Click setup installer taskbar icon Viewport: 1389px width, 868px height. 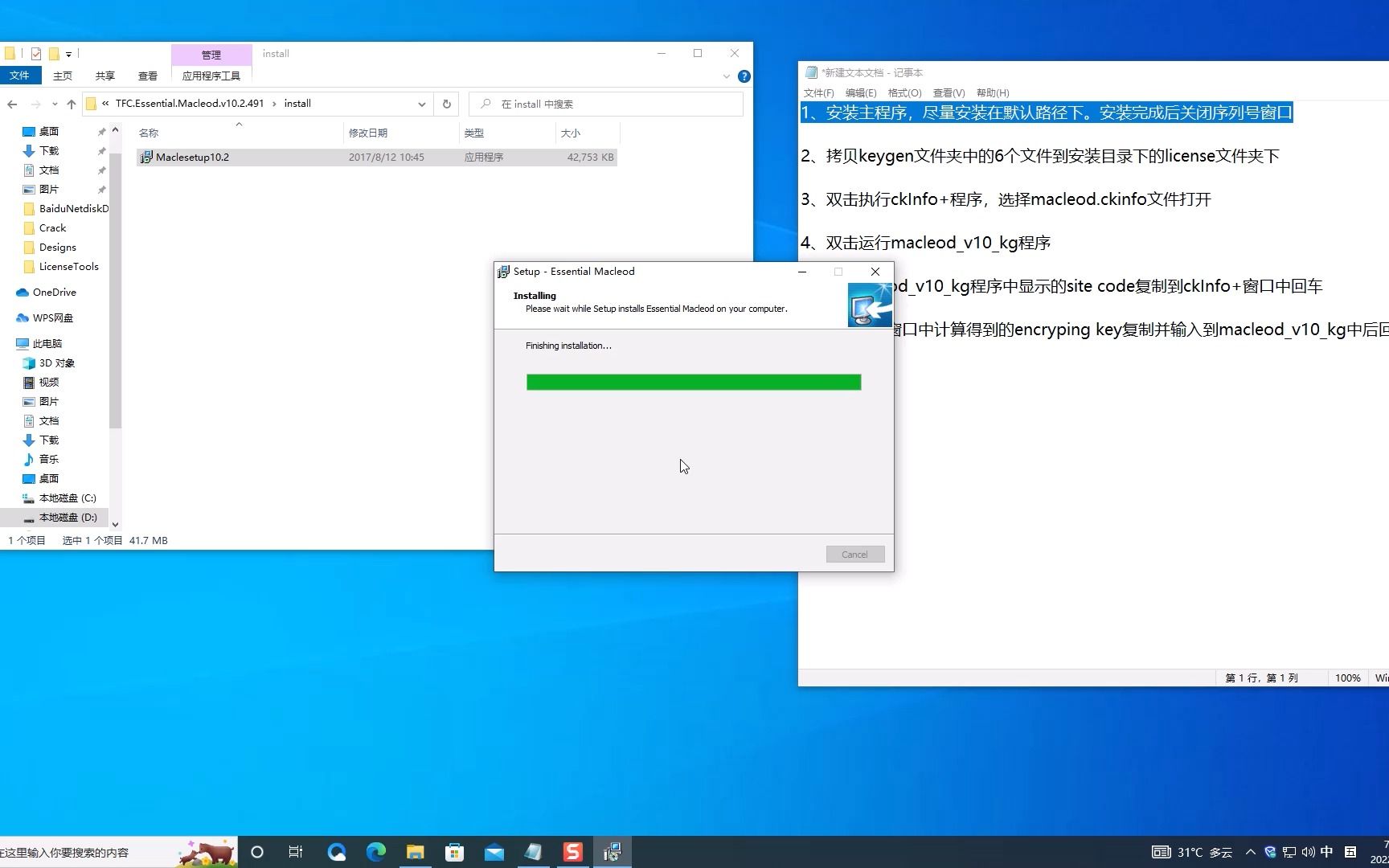pos(612,852)
